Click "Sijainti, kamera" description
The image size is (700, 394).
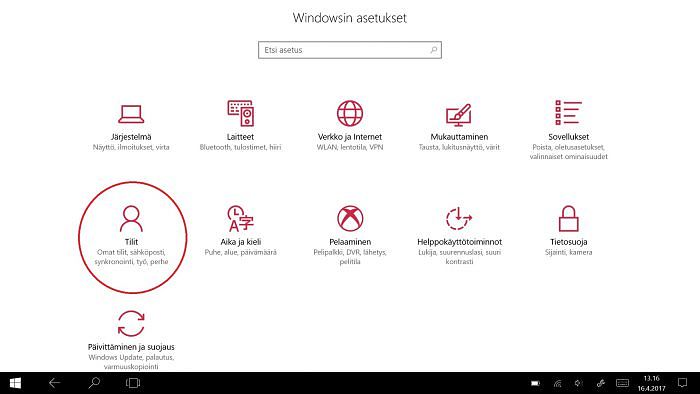[568, 252]
